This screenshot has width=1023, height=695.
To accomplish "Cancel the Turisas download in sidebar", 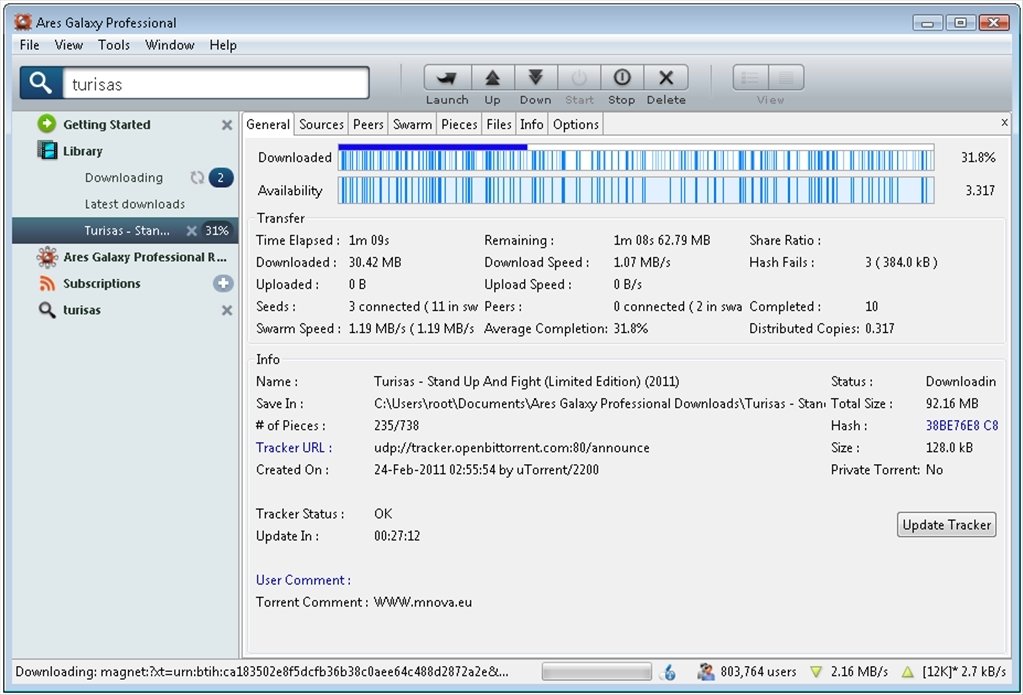I will tap(191, 230).
